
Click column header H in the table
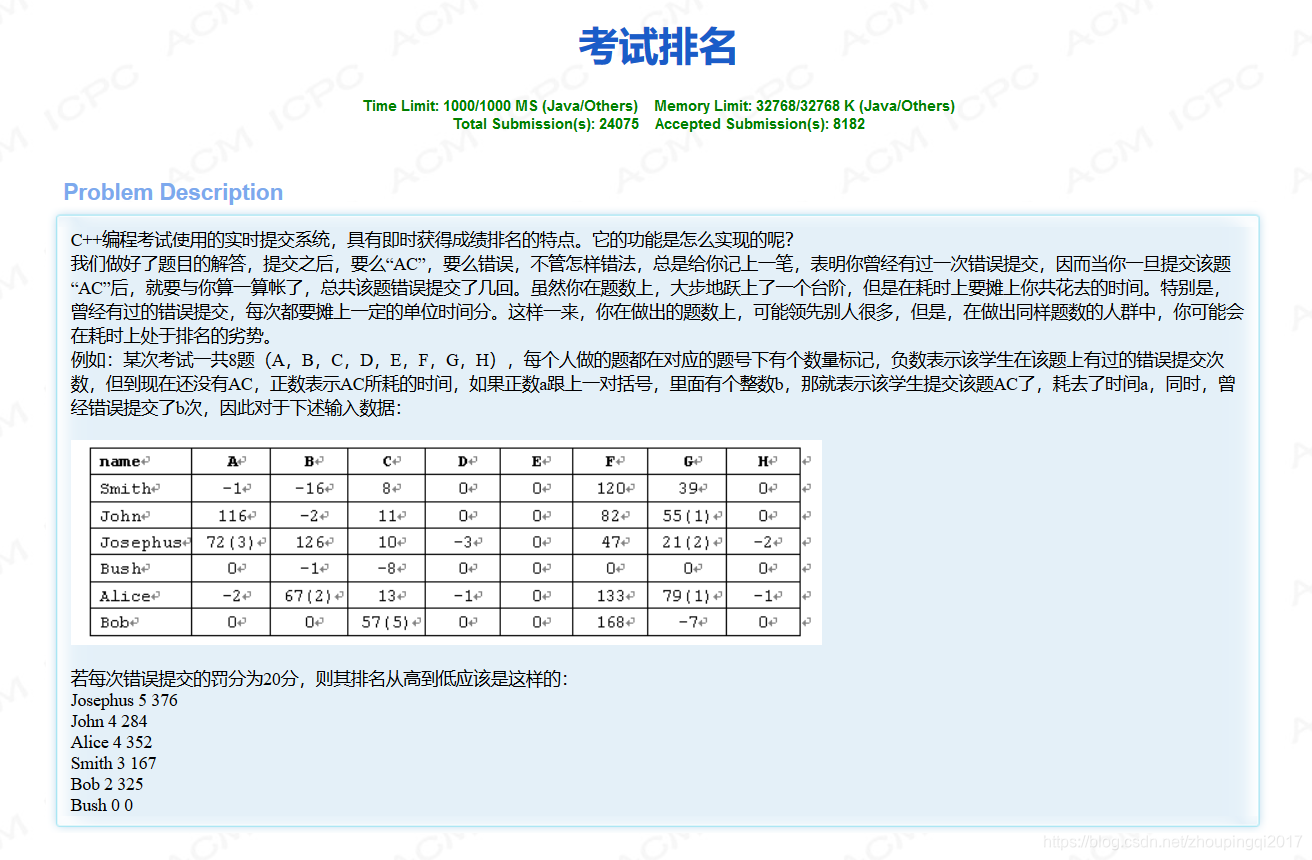coord(763,461)
